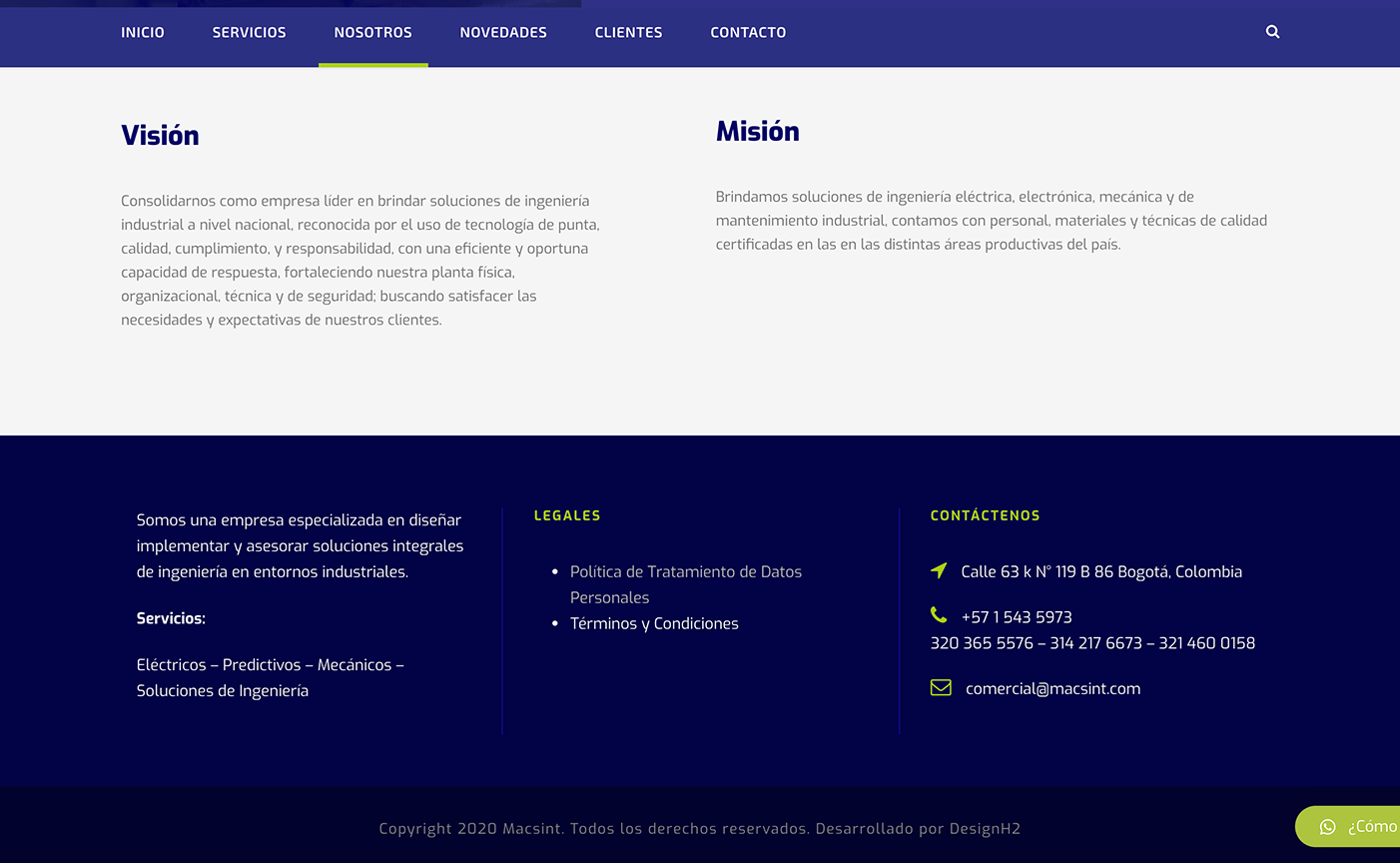Open the Inicio menu item
The image size is (1400, 863).
click(143, 33)
